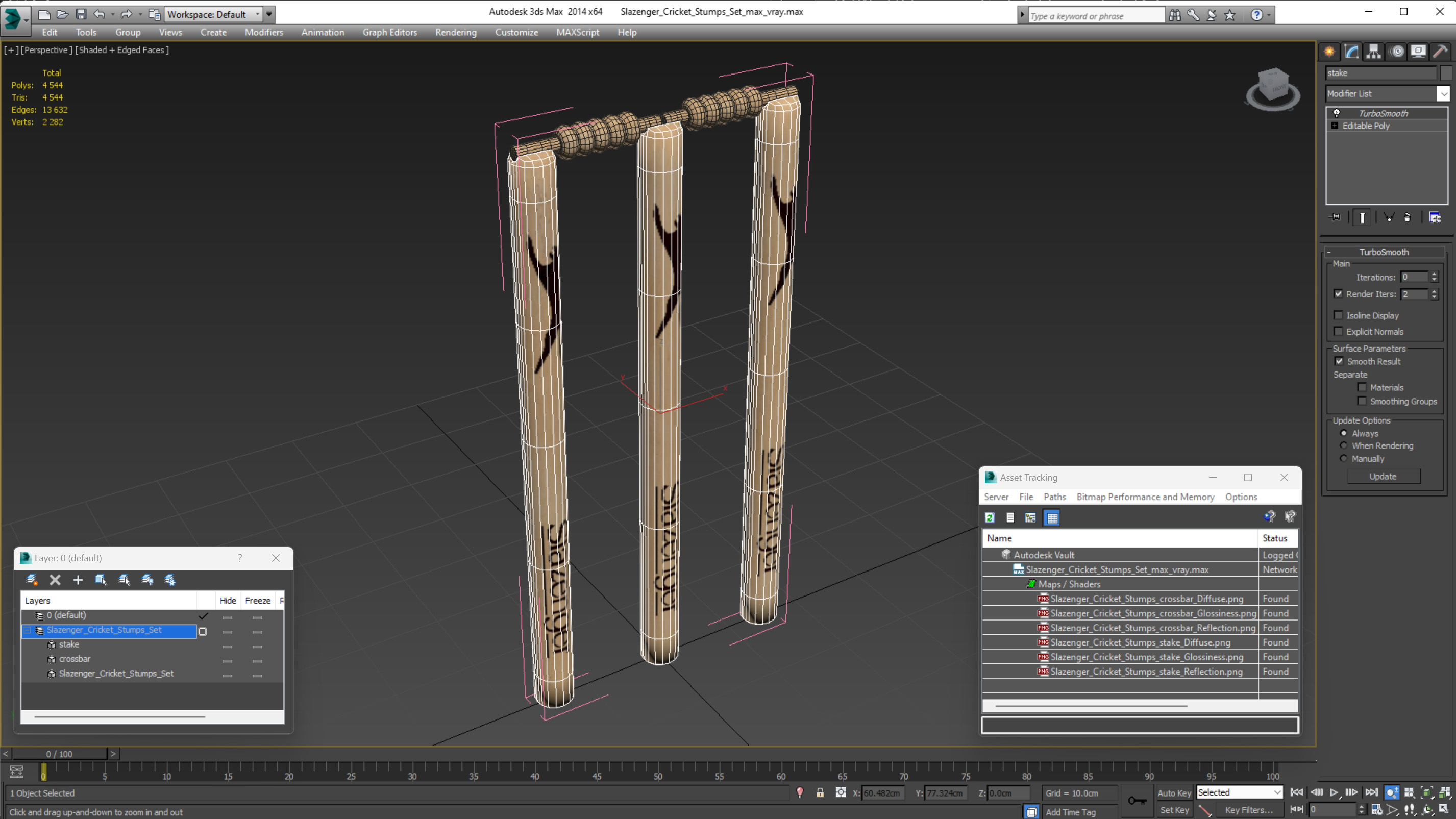Click Create New Layer plus icon
Image resolution: width=1456 pixels, height=819 pixels.
pyautogui.click(x=78, y=579)
